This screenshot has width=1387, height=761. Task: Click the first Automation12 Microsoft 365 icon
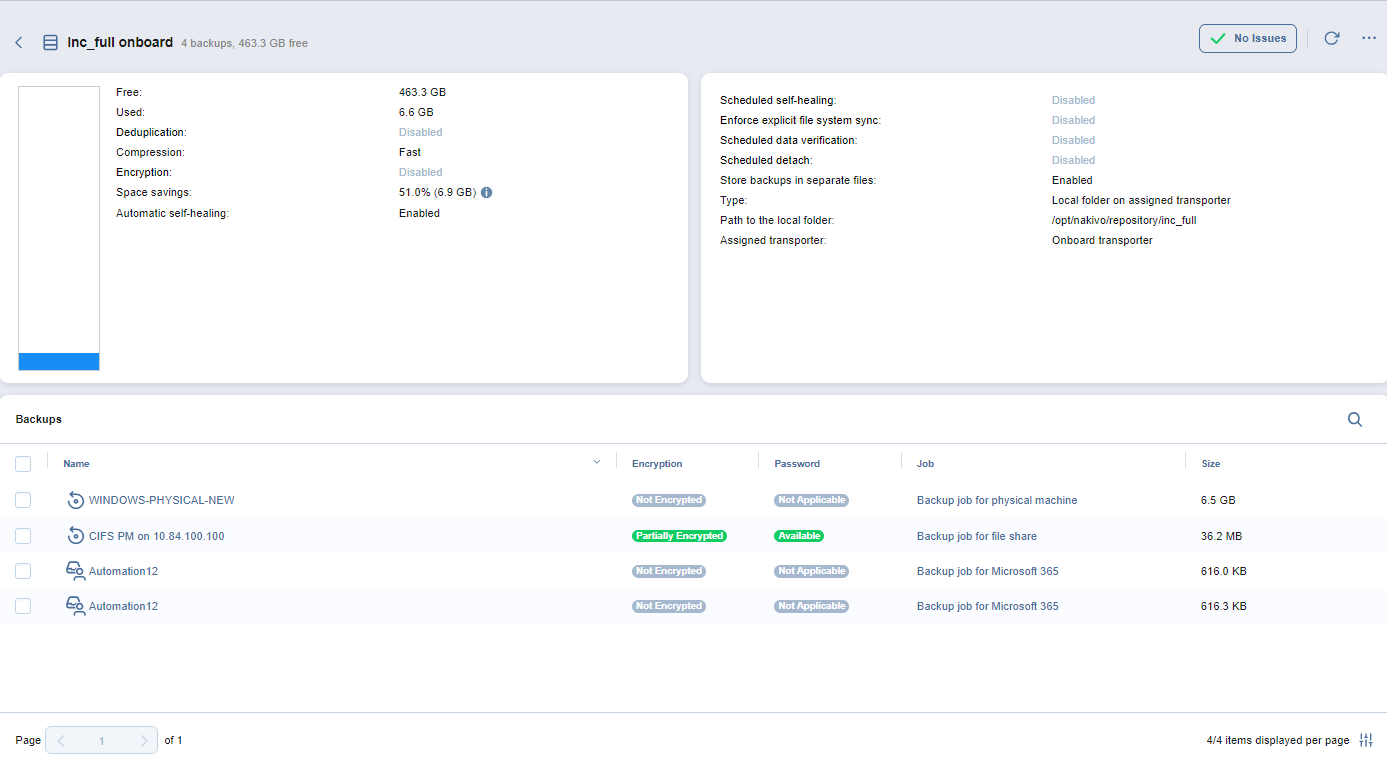click(75, 571)
